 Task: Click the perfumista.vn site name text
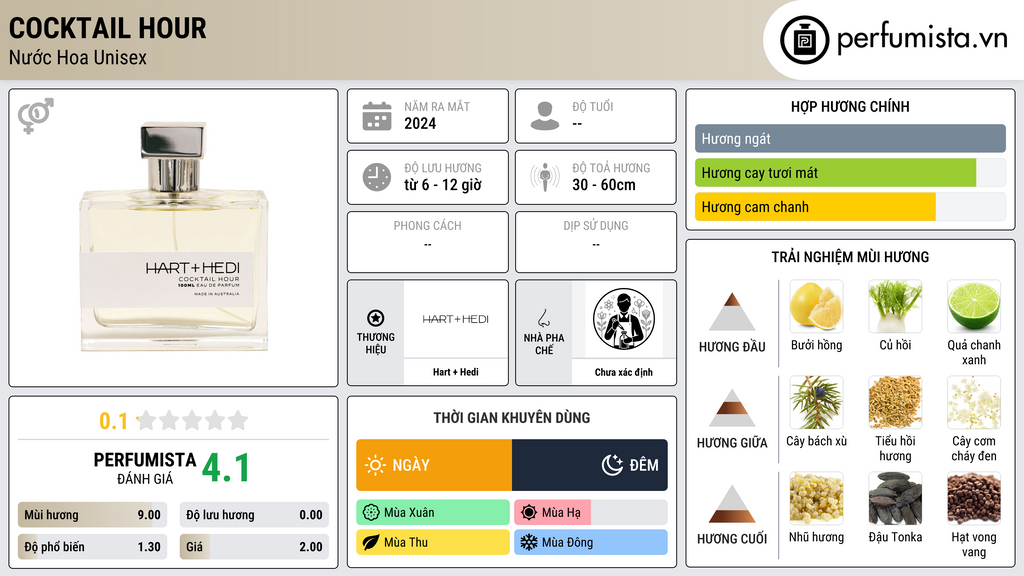(x=922, y=39)
